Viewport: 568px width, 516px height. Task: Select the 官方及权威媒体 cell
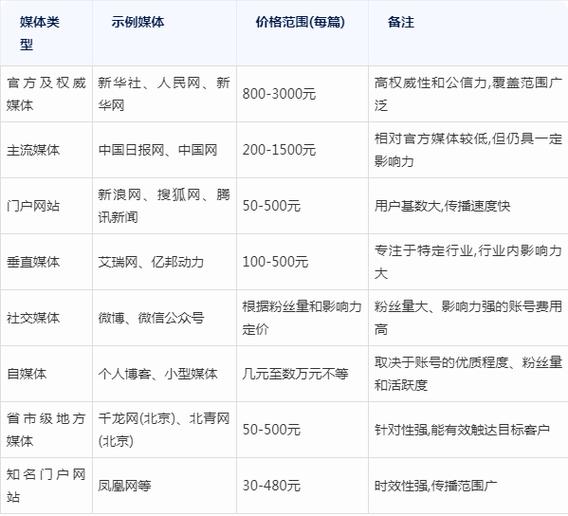46,94
